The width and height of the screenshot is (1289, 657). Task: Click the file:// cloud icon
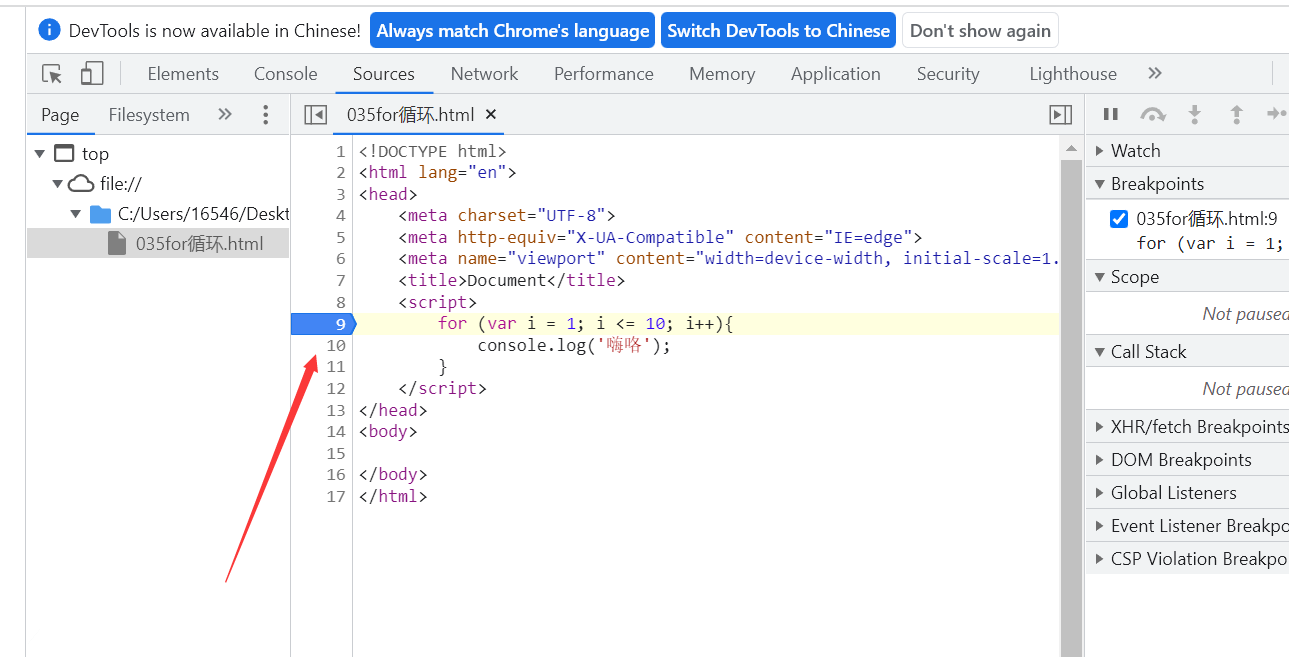pos(81,184)
